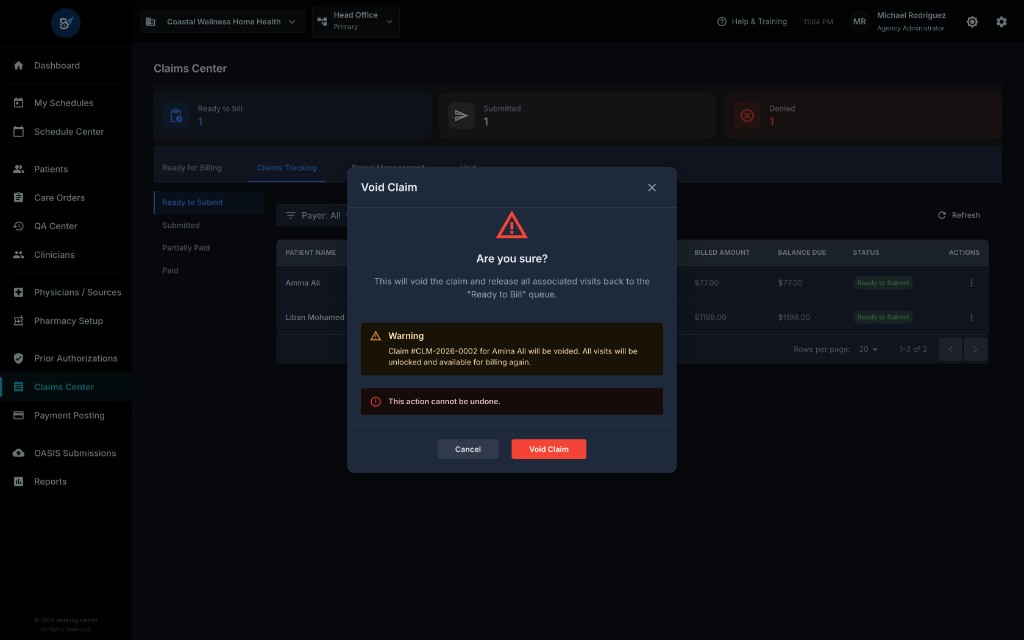The height and width of the screenshot is (640, 1024).
Task: Open settings gear icon in header
Action: [x=1001, y=22]
